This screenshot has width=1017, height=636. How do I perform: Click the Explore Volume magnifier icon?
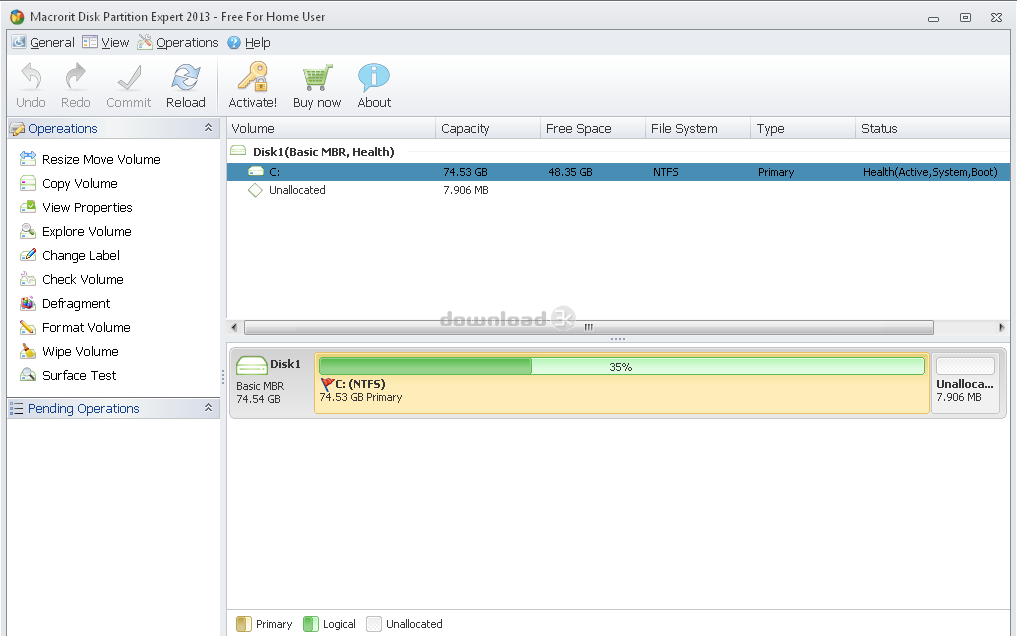pos(28,231)
